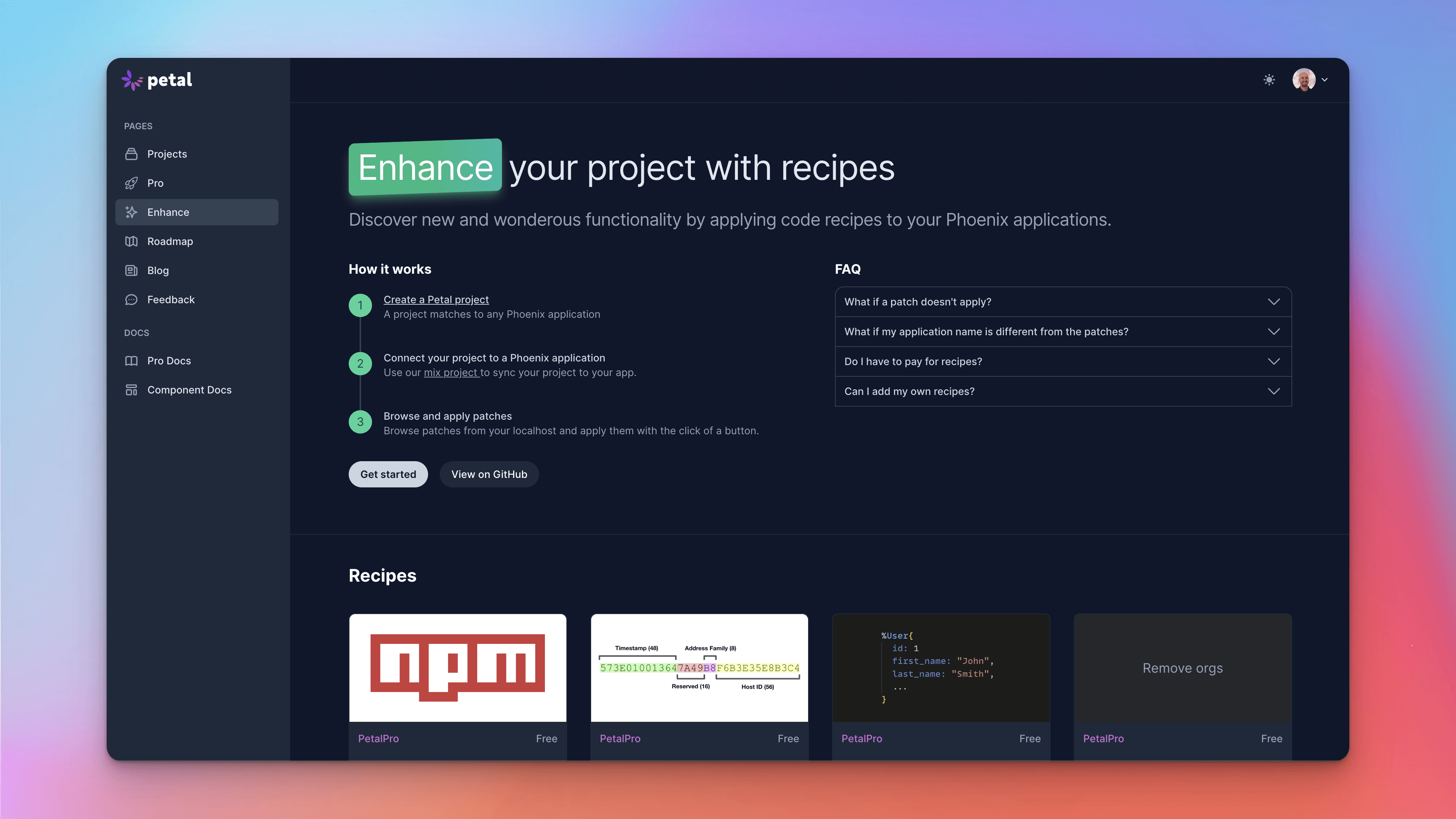Image resolution: width=1456 pixels, height=819 pixels.
Task: Expand the 'What if my application name is different' FAQ
Action: tap(1063, 331)
